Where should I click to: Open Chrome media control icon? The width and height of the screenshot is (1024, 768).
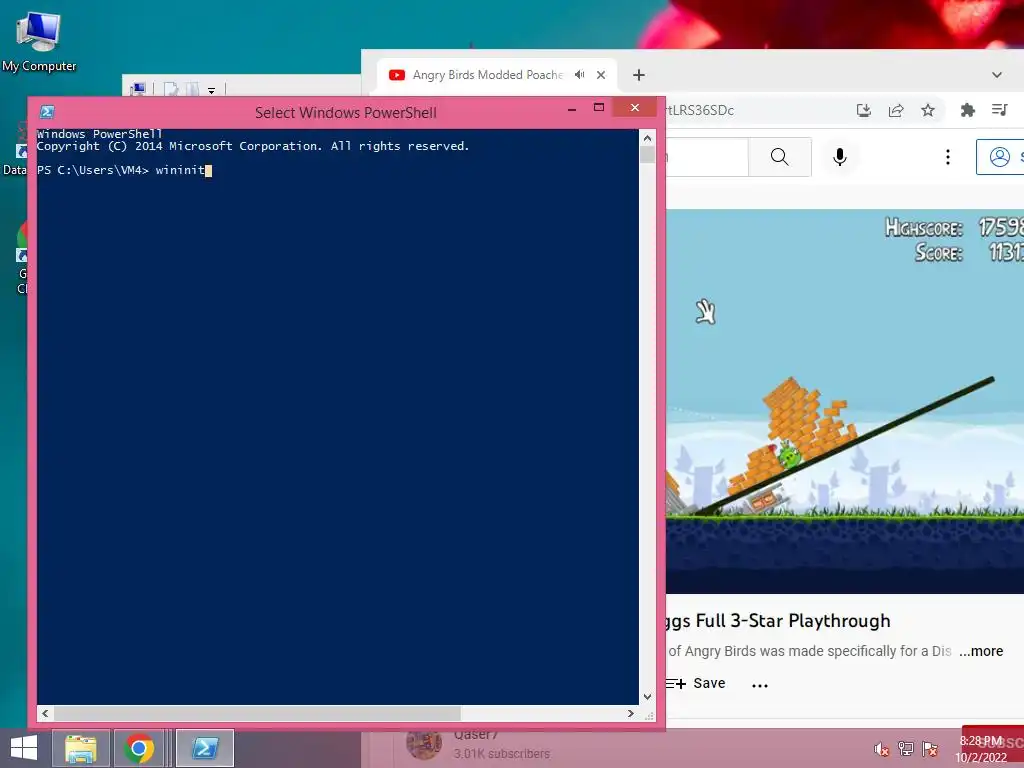999,110
